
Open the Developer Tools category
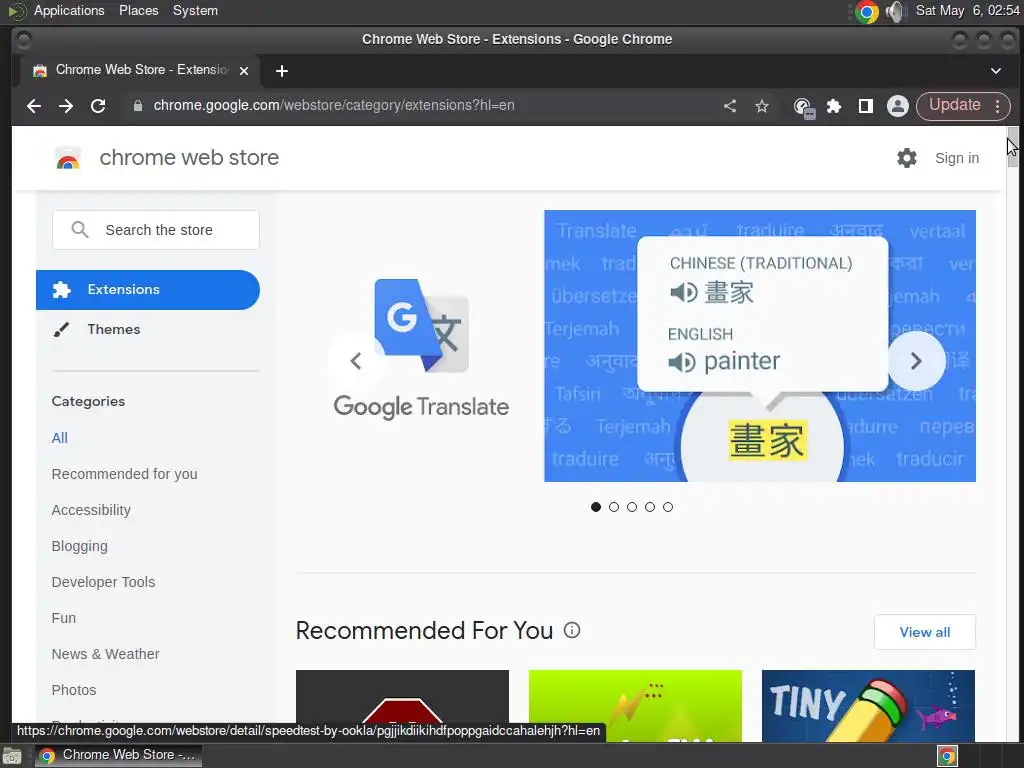[x=103, y=581]
